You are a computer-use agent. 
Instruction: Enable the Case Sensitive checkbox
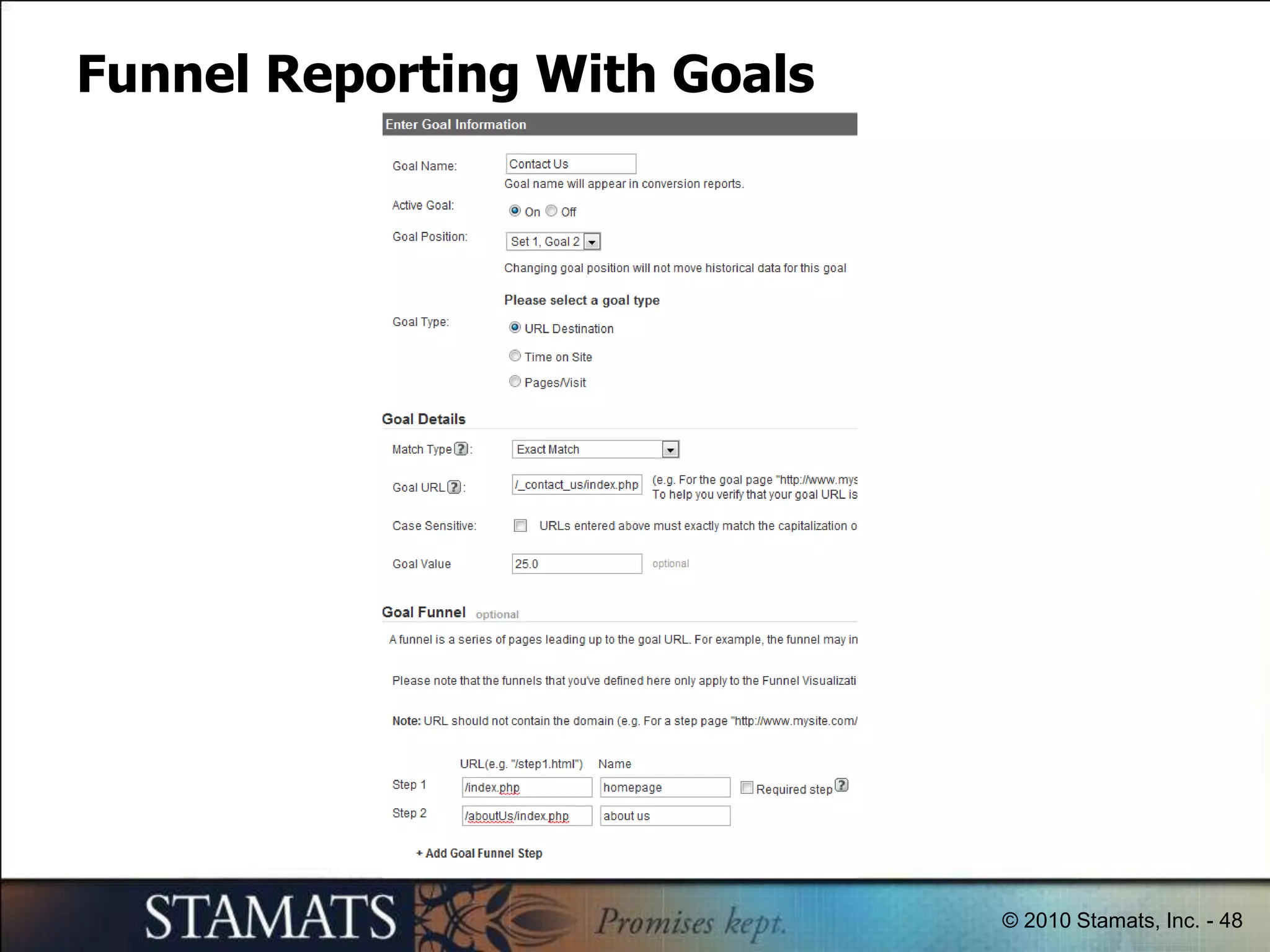(x=520, y=526)
